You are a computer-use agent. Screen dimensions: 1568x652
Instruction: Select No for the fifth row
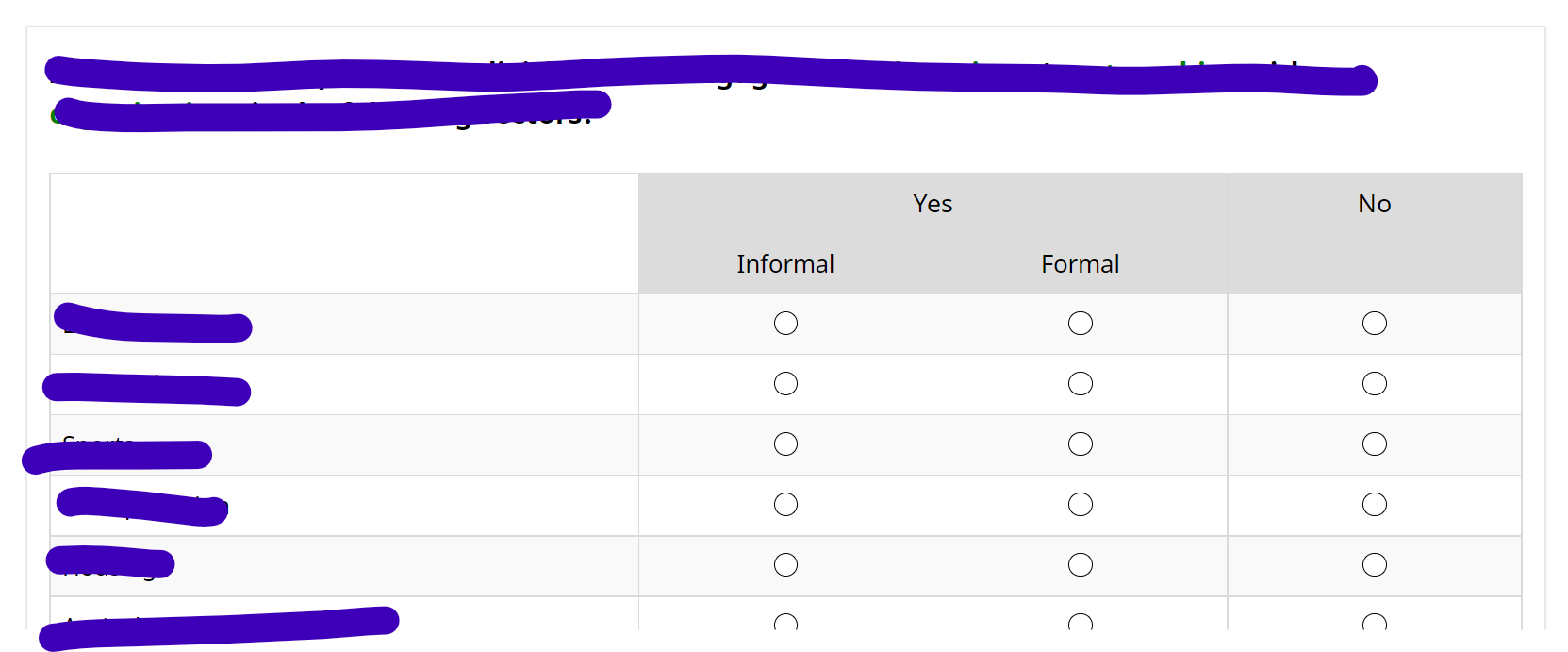tap(1375, 565)
